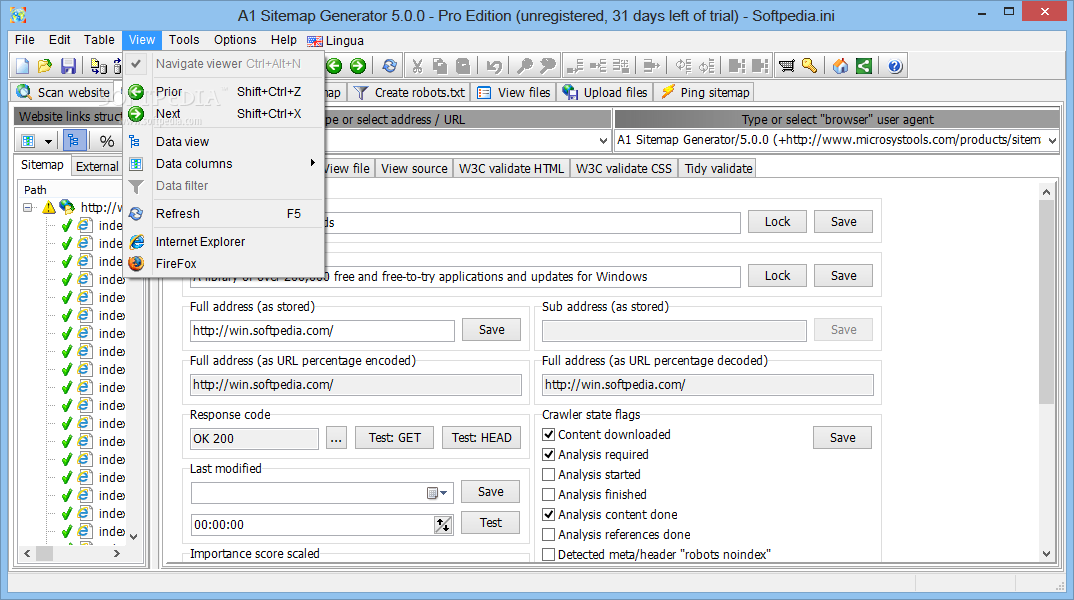Click the shopping cart toolbar icon
Screen dimensions: 1074x600
787,66
